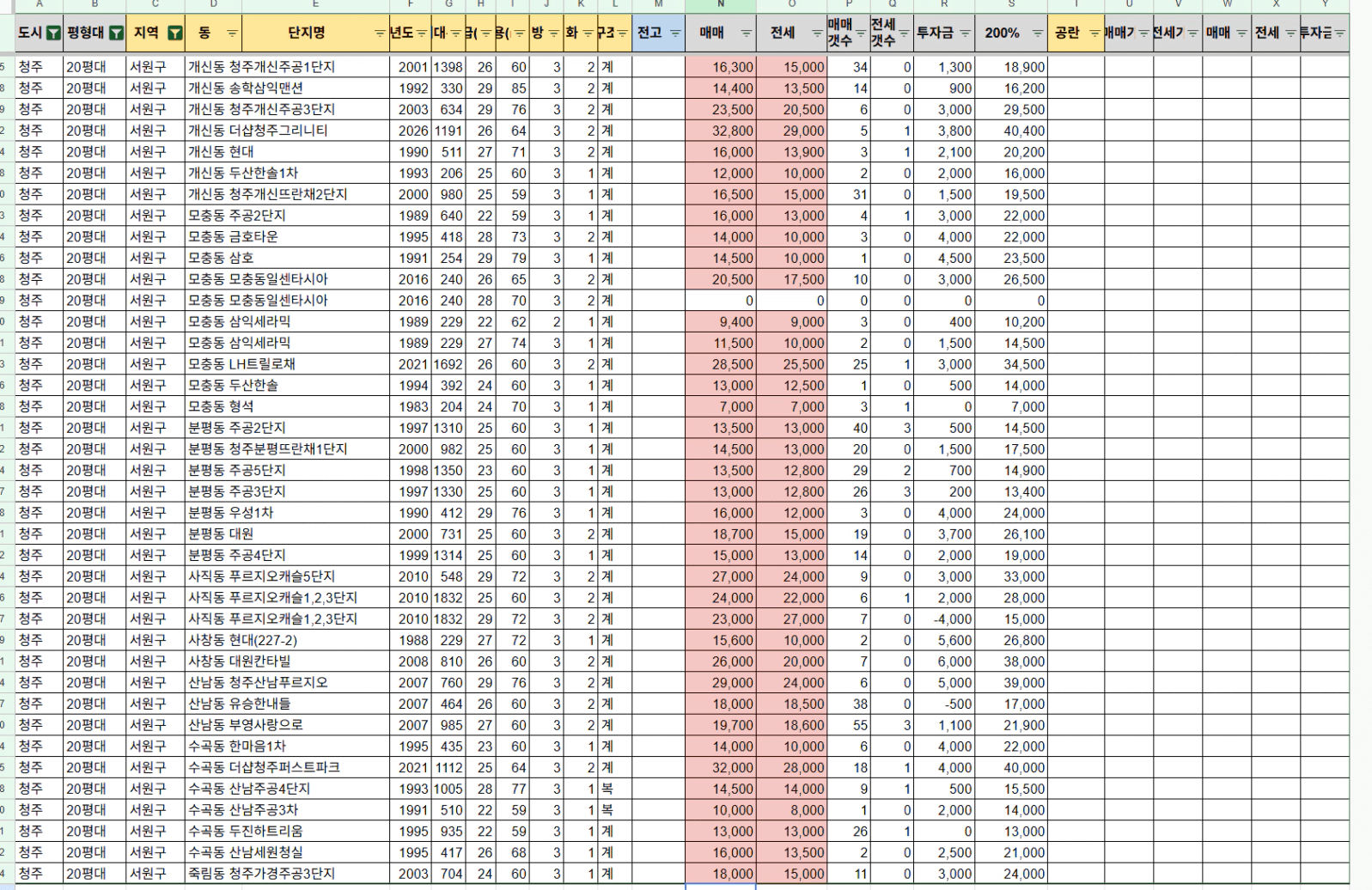Click the 매매 price cell 32,800
The width and height of the screenshot is (1372, 890).
(721, 131)
